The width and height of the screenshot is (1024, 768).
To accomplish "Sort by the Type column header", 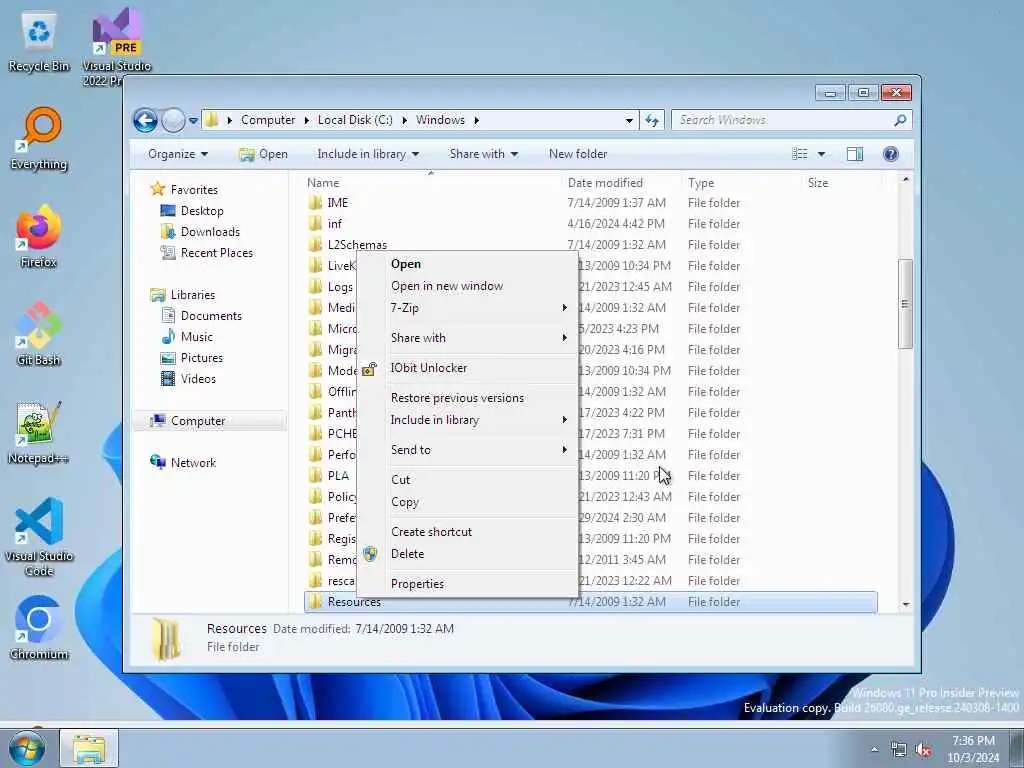I will [741, 183].
